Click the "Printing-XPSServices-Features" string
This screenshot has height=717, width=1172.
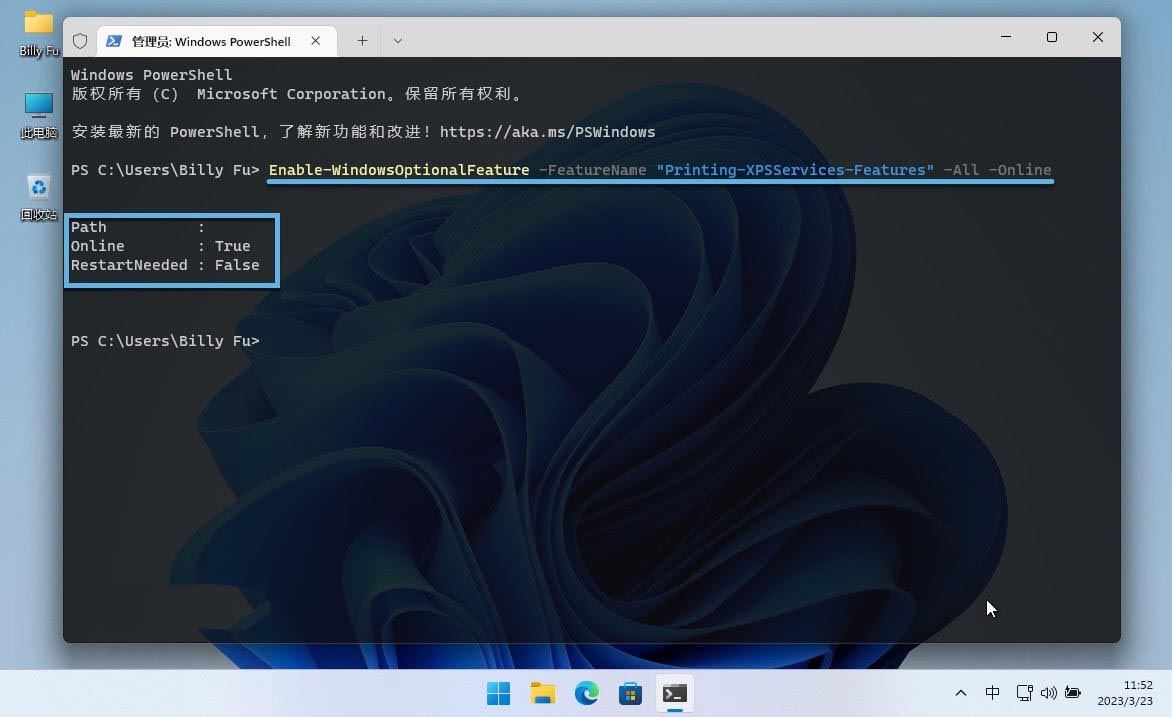coord(795,170)
